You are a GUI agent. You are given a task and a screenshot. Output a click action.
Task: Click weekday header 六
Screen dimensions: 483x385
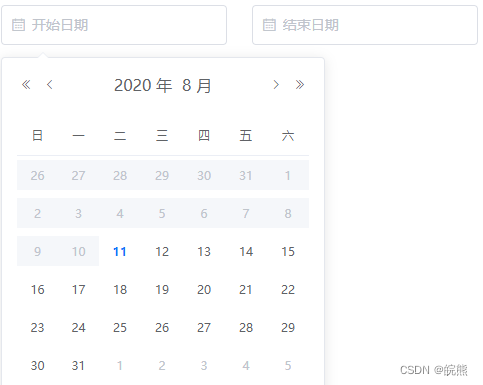tap(288, 136)
